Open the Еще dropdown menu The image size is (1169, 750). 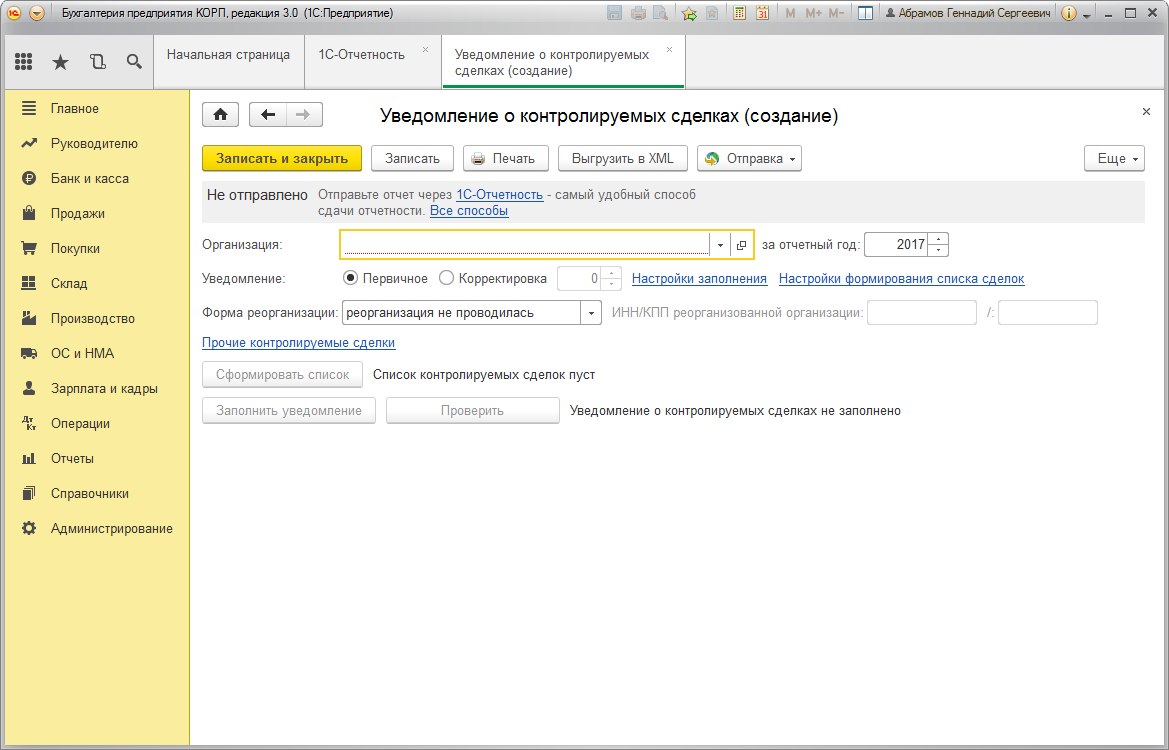point(1115,158)
